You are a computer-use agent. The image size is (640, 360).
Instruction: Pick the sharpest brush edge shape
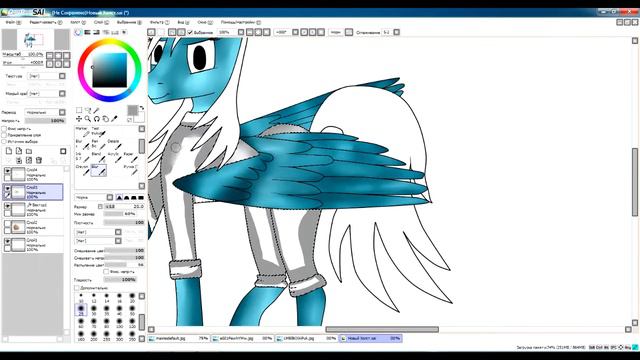[119, 198]
